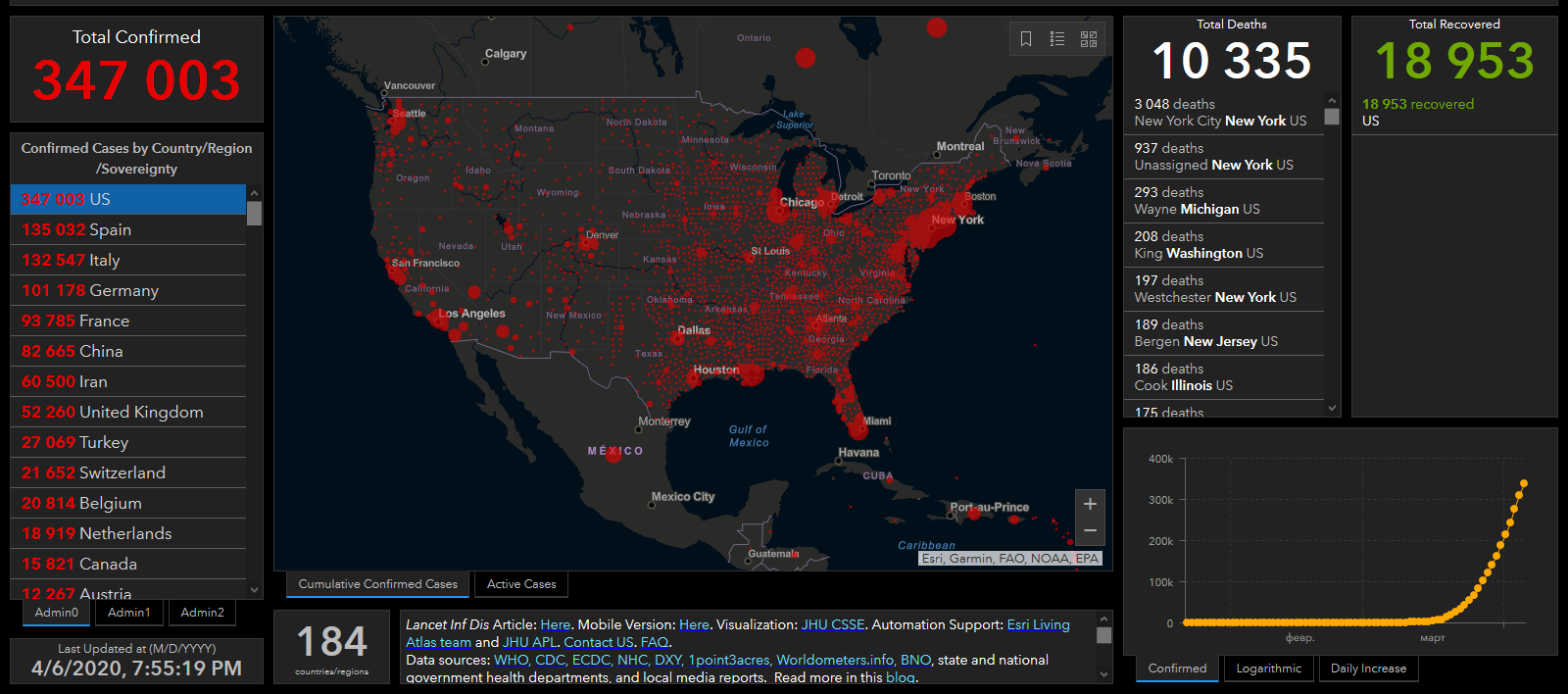The width and height of the screenshot is (1568, 694).
Task: Click the deaths list scroll-down arrow
Action: 1332,408
